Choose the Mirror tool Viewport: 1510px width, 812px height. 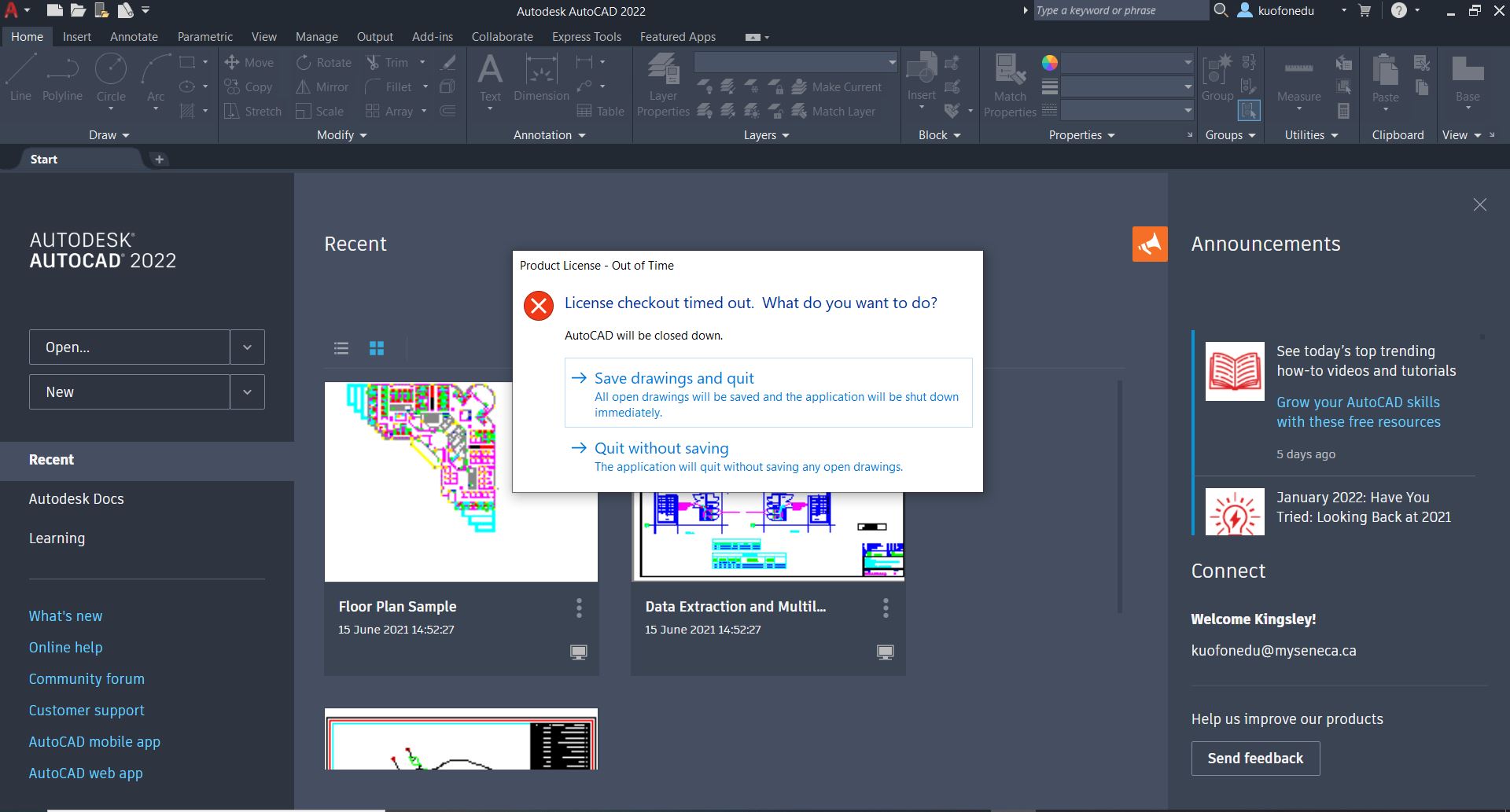[322, 86]
